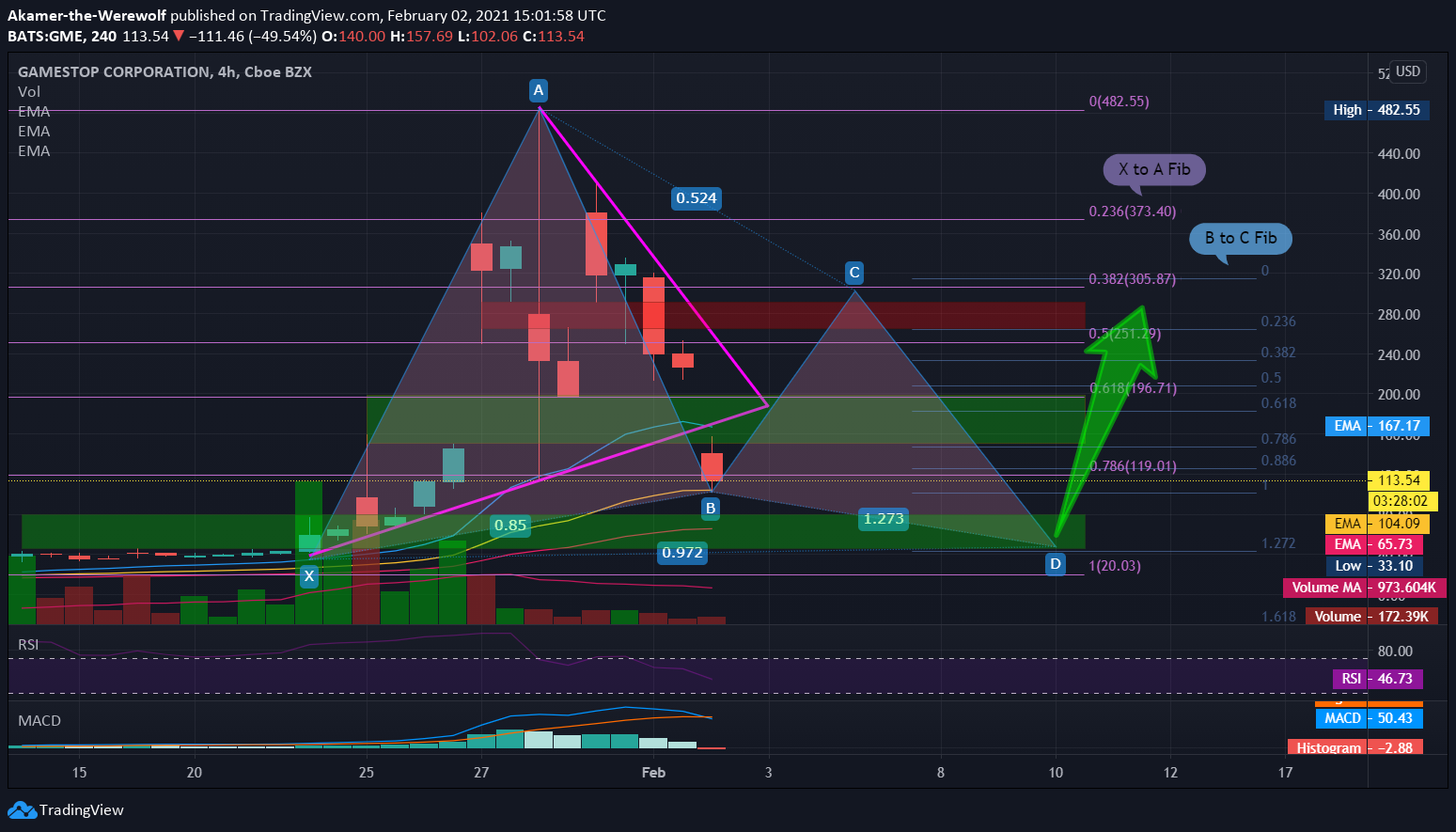The height and width of the screenshot is (832, 1456).
Task: Select harmonic pattern point D marker
Action: click(1056, 564)
